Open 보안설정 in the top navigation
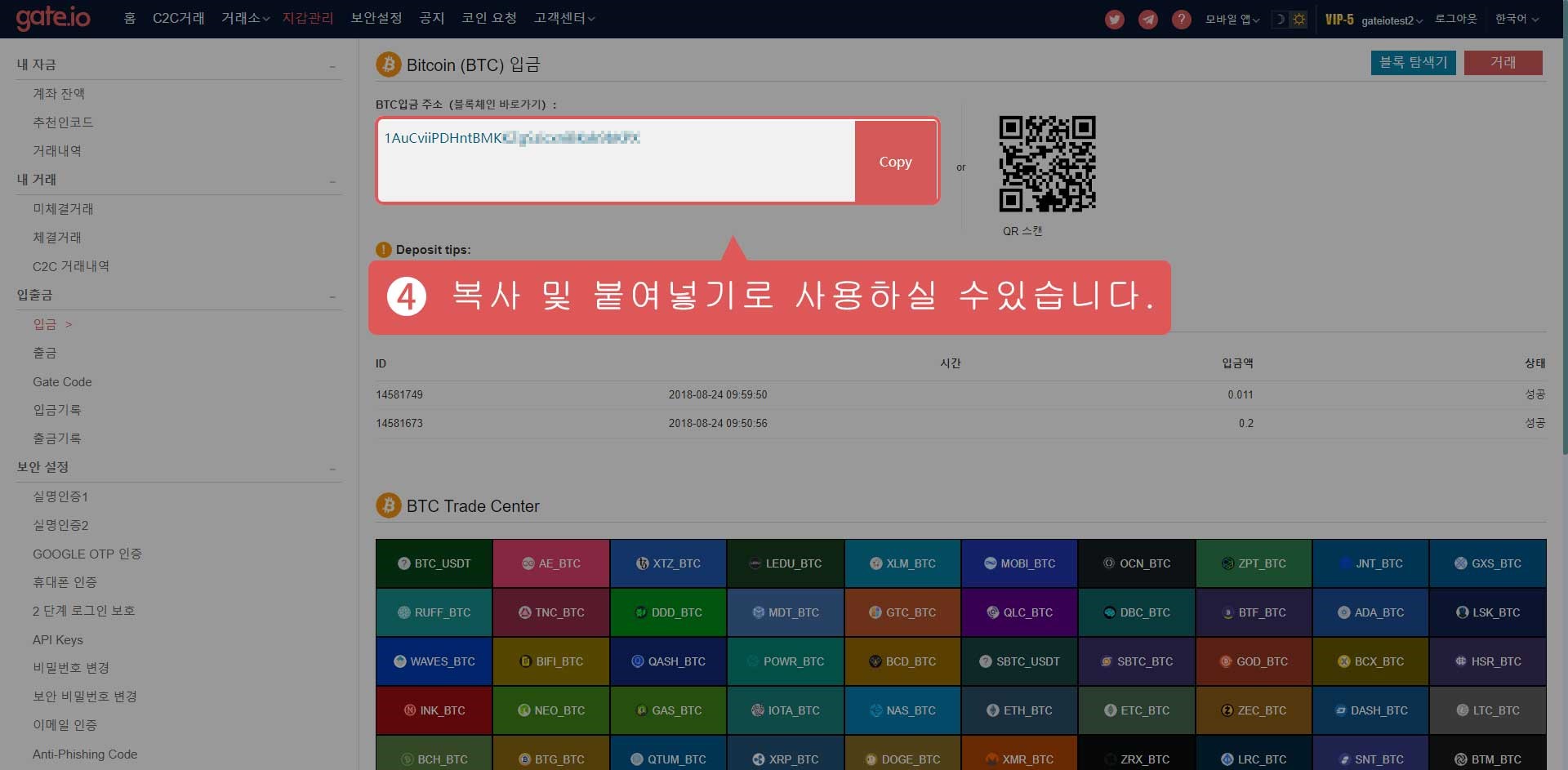The width and height of the screenshot is (1568, 770). click(x=376, y=18)
